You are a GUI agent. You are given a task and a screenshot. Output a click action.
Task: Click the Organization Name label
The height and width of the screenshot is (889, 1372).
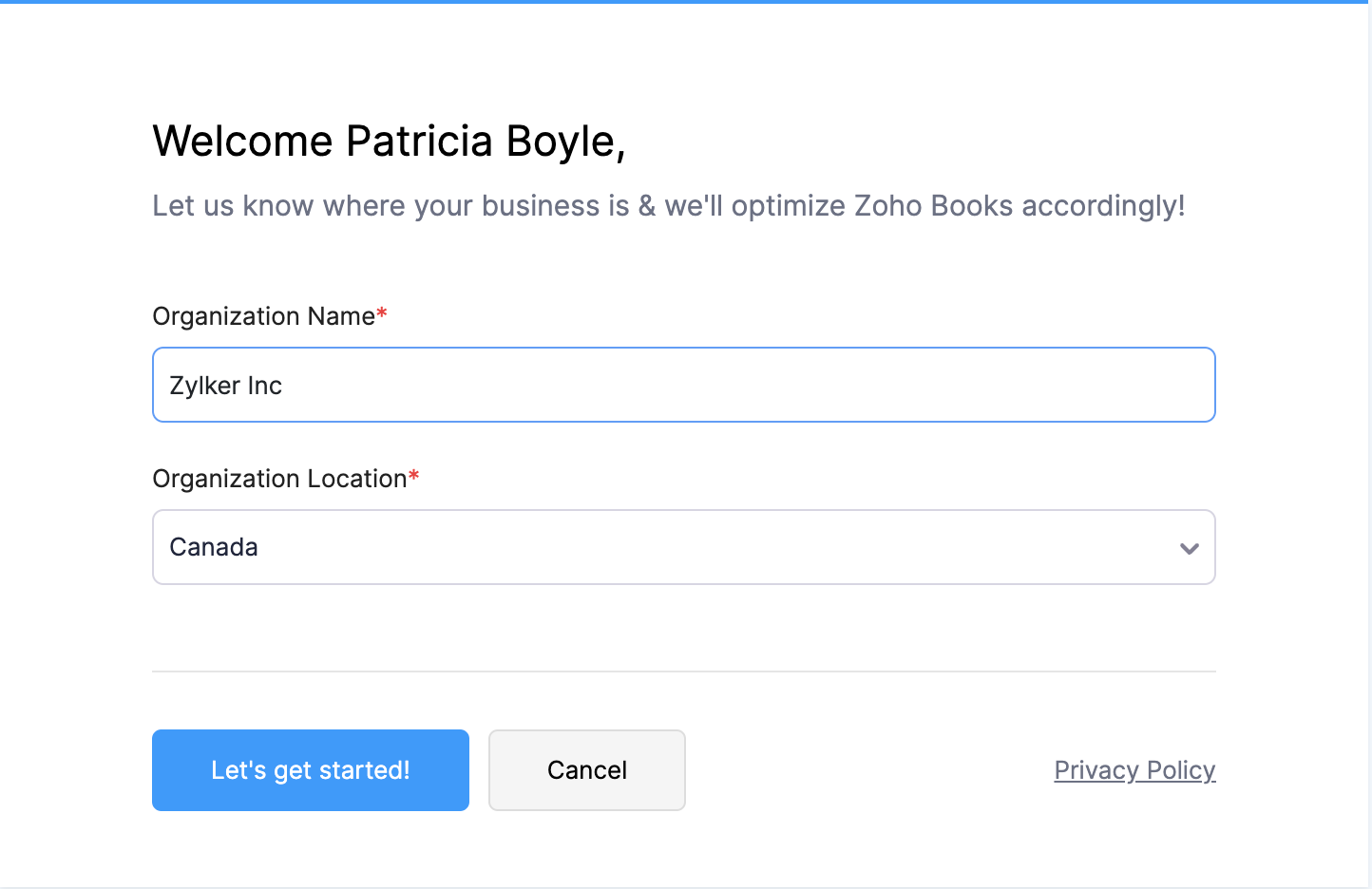pyautogui.click(x=263, y=316)
